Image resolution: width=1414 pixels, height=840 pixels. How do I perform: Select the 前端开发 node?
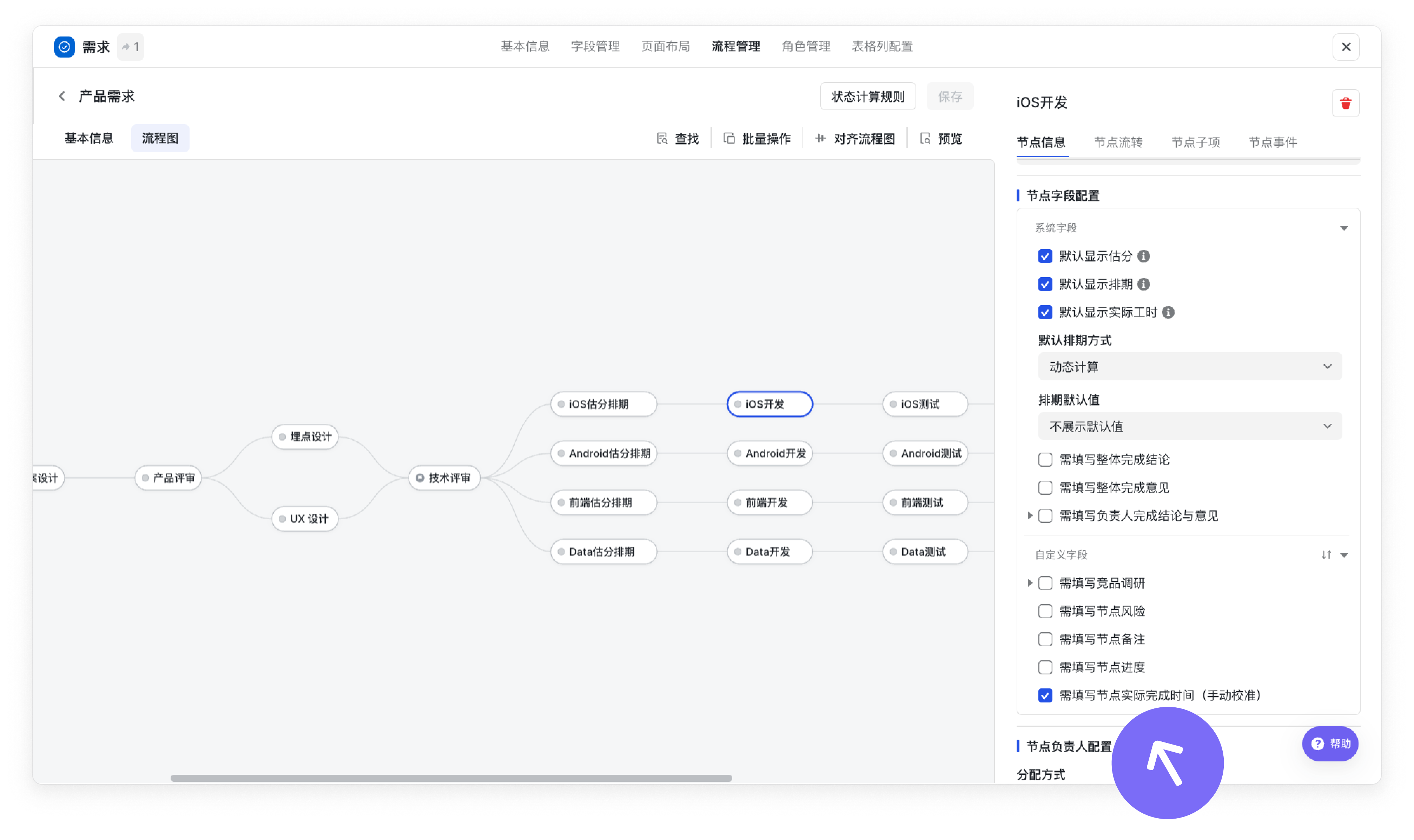(769, 503)
